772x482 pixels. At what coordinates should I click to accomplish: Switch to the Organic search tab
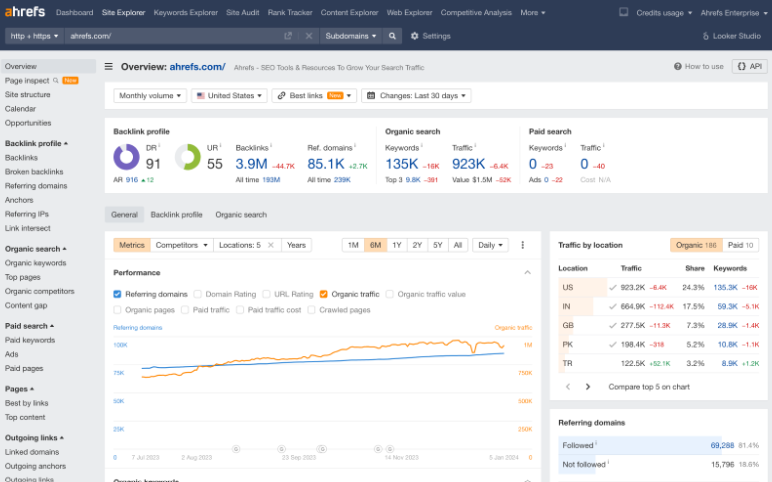click(x=241, y=215)
